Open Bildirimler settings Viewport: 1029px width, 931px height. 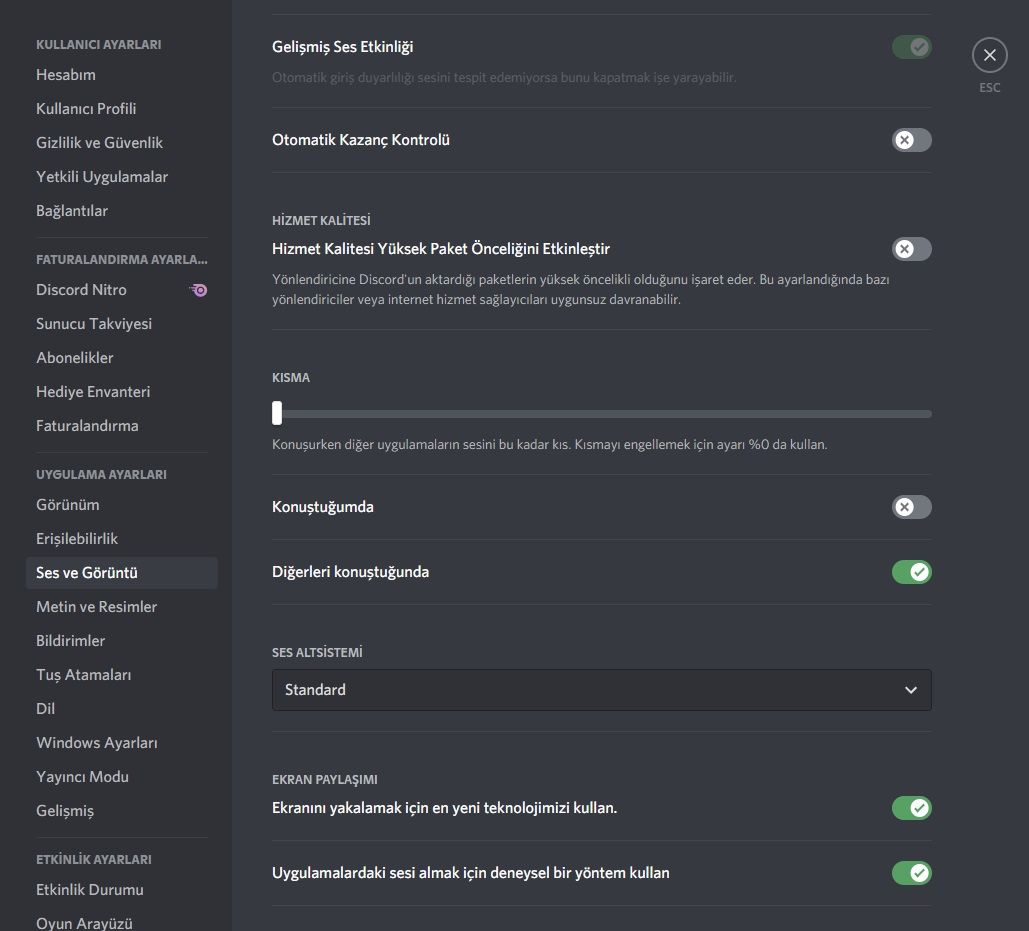coord(70,641)
